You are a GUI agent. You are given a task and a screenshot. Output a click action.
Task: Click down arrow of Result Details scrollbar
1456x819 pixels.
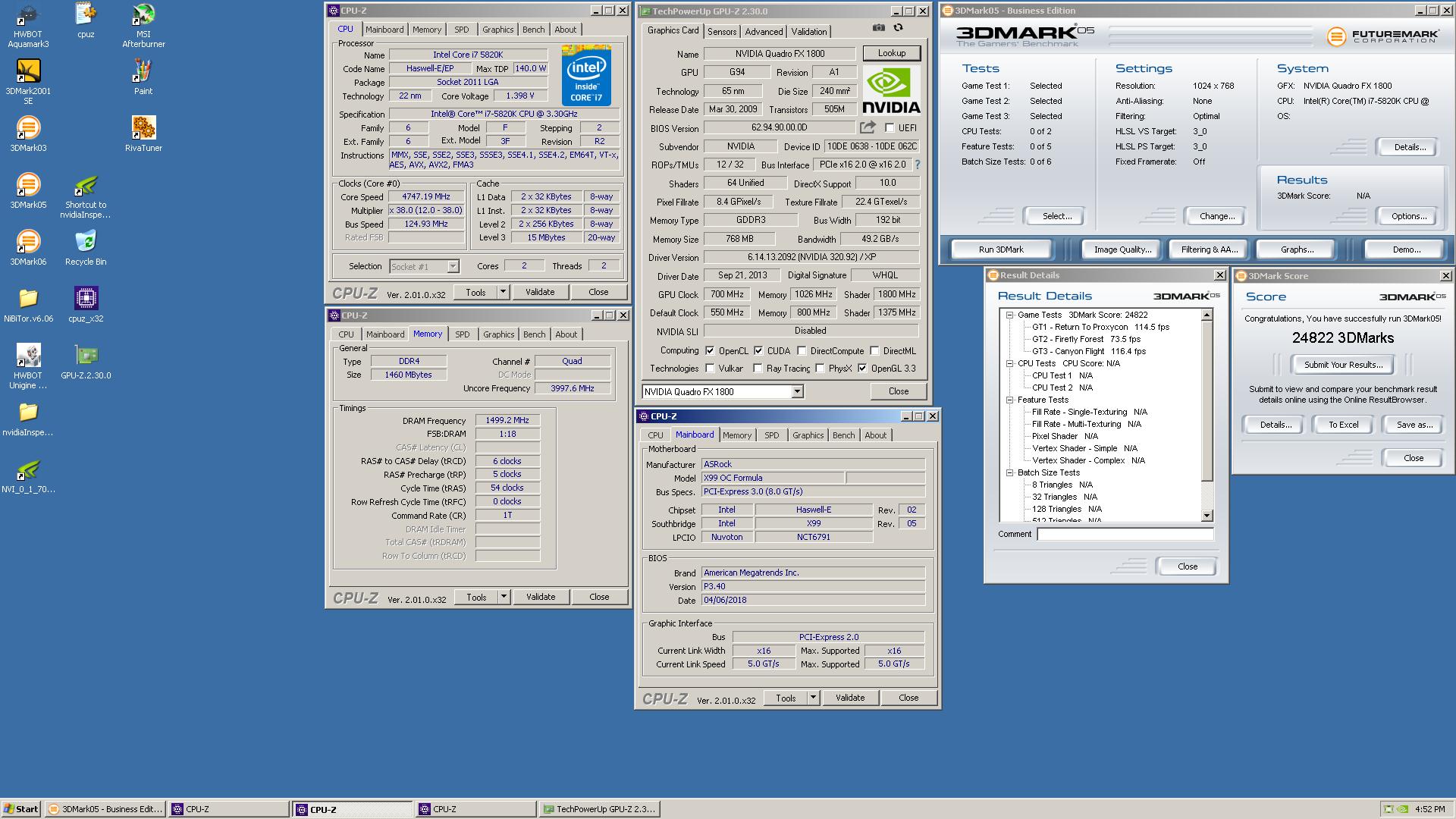[x=1207, y=516]
